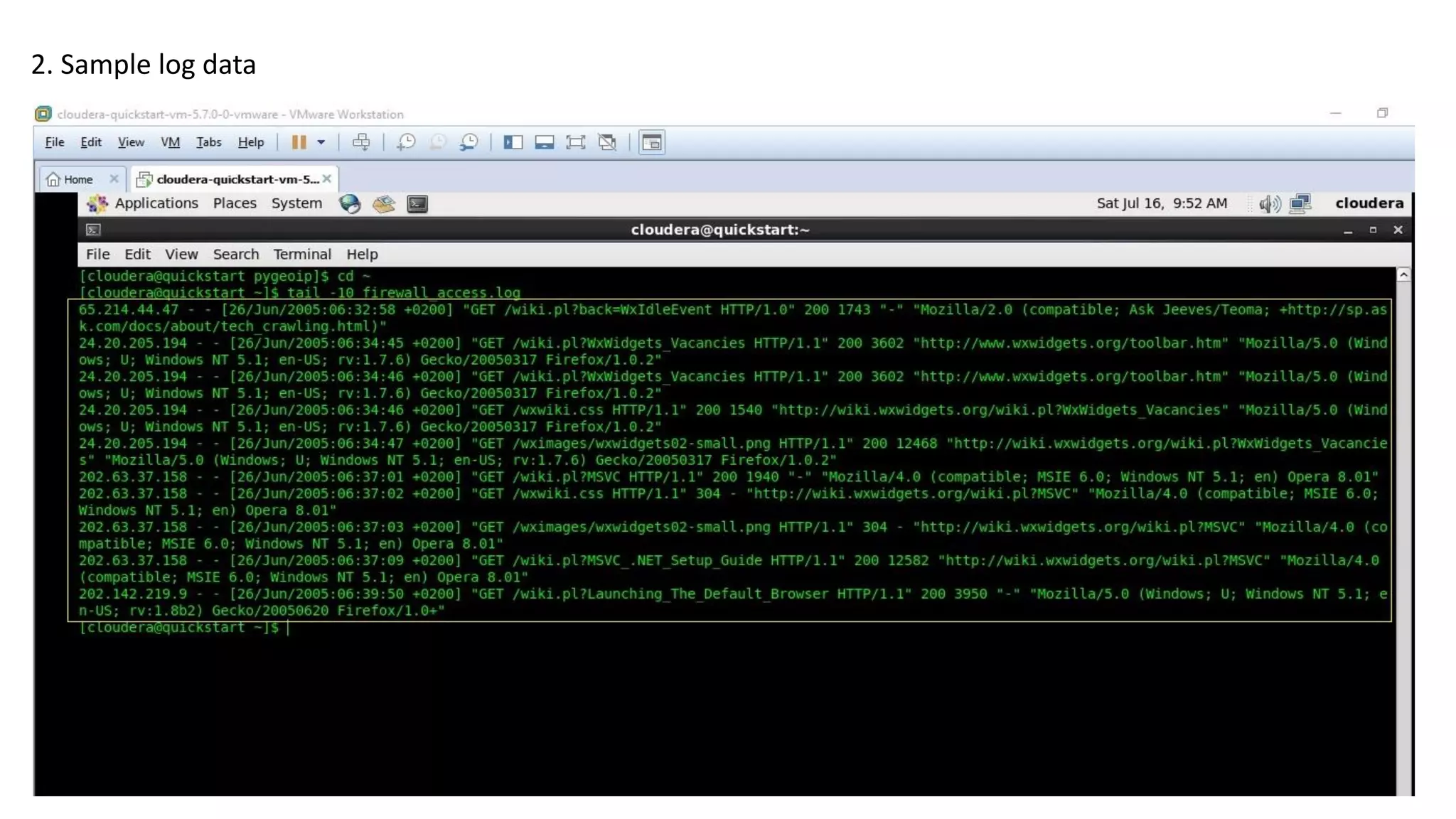Minimize the VMware Workstation window
Viewport: 1456px width, 819px height.
pyautogui.click(x=1336, y=113)
